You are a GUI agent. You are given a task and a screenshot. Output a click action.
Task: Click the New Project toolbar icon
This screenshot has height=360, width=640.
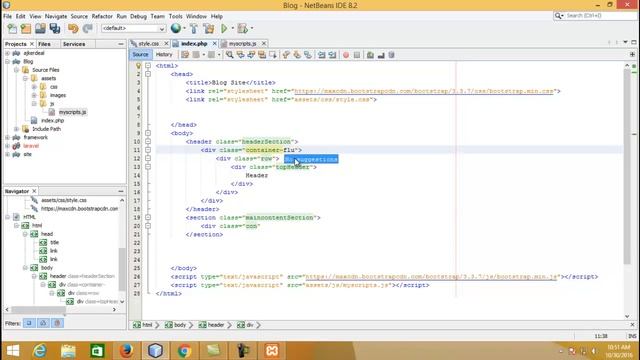(x=26, y=29)
